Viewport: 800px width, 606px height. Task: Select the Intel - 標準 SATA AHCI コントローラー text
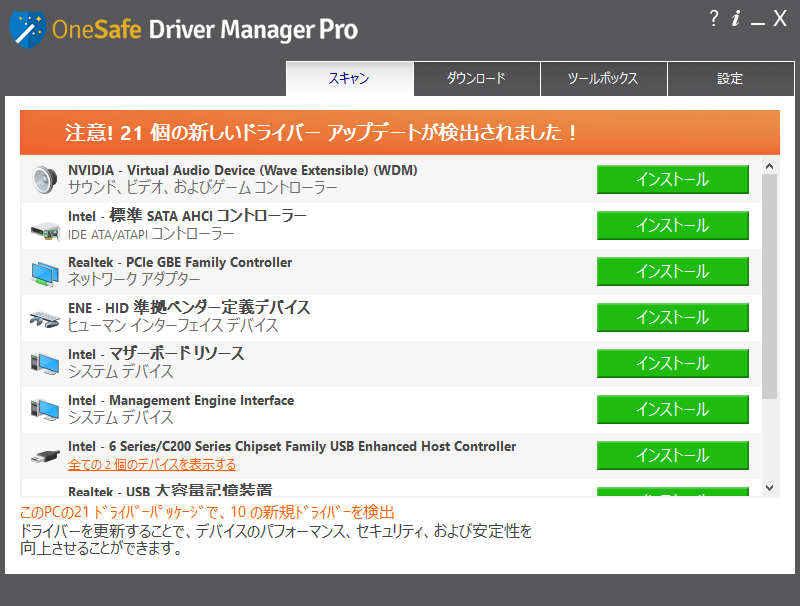click(x=187, y=216)
